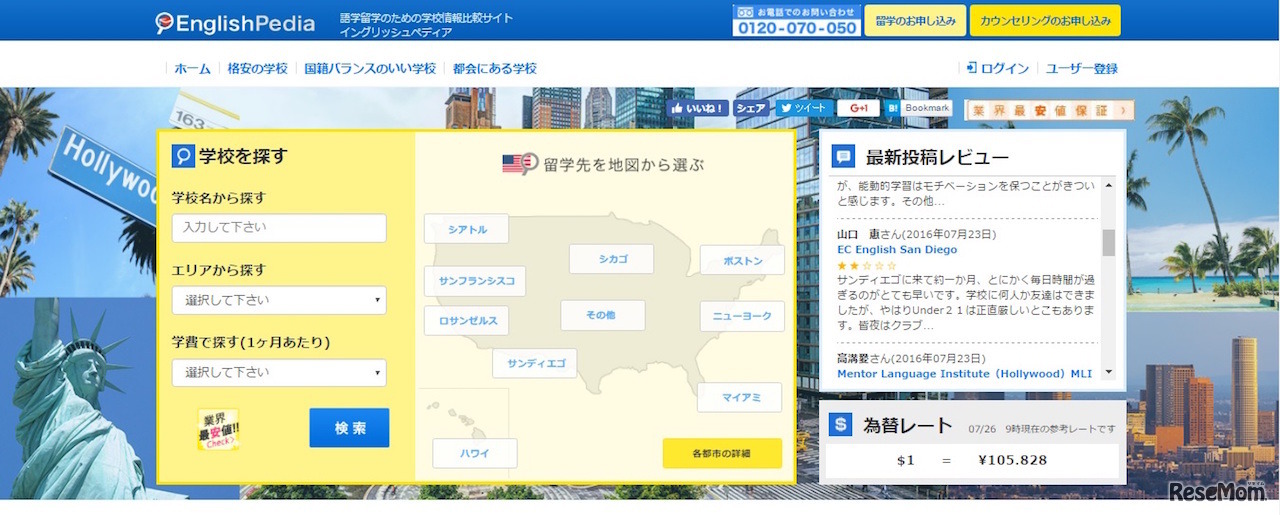This screenshot has height=515, width=1280.
Task: Click the US flag map icon
Action: (520, 164)
